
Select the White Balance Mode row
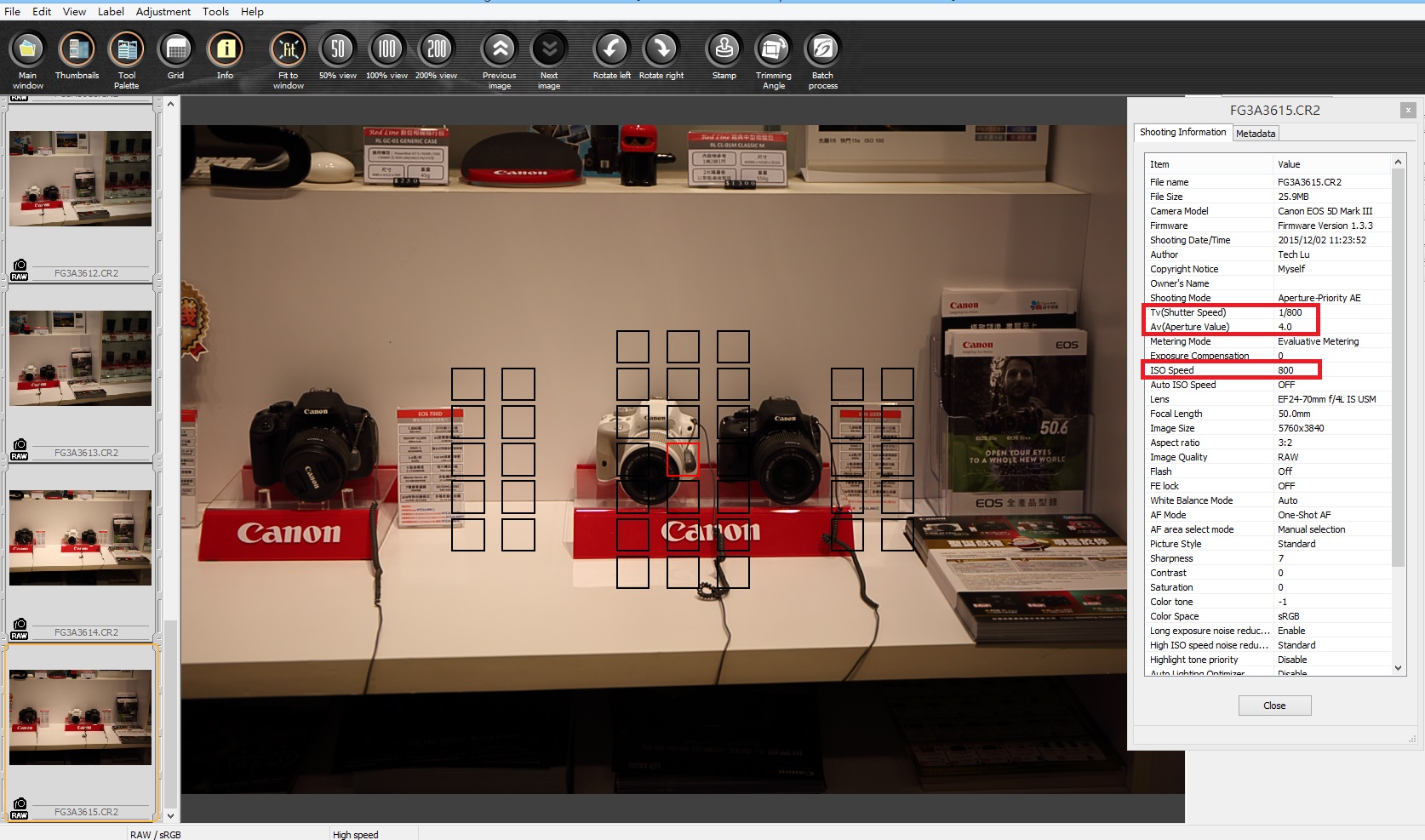pyautogui.click(x=1268, y=500)
